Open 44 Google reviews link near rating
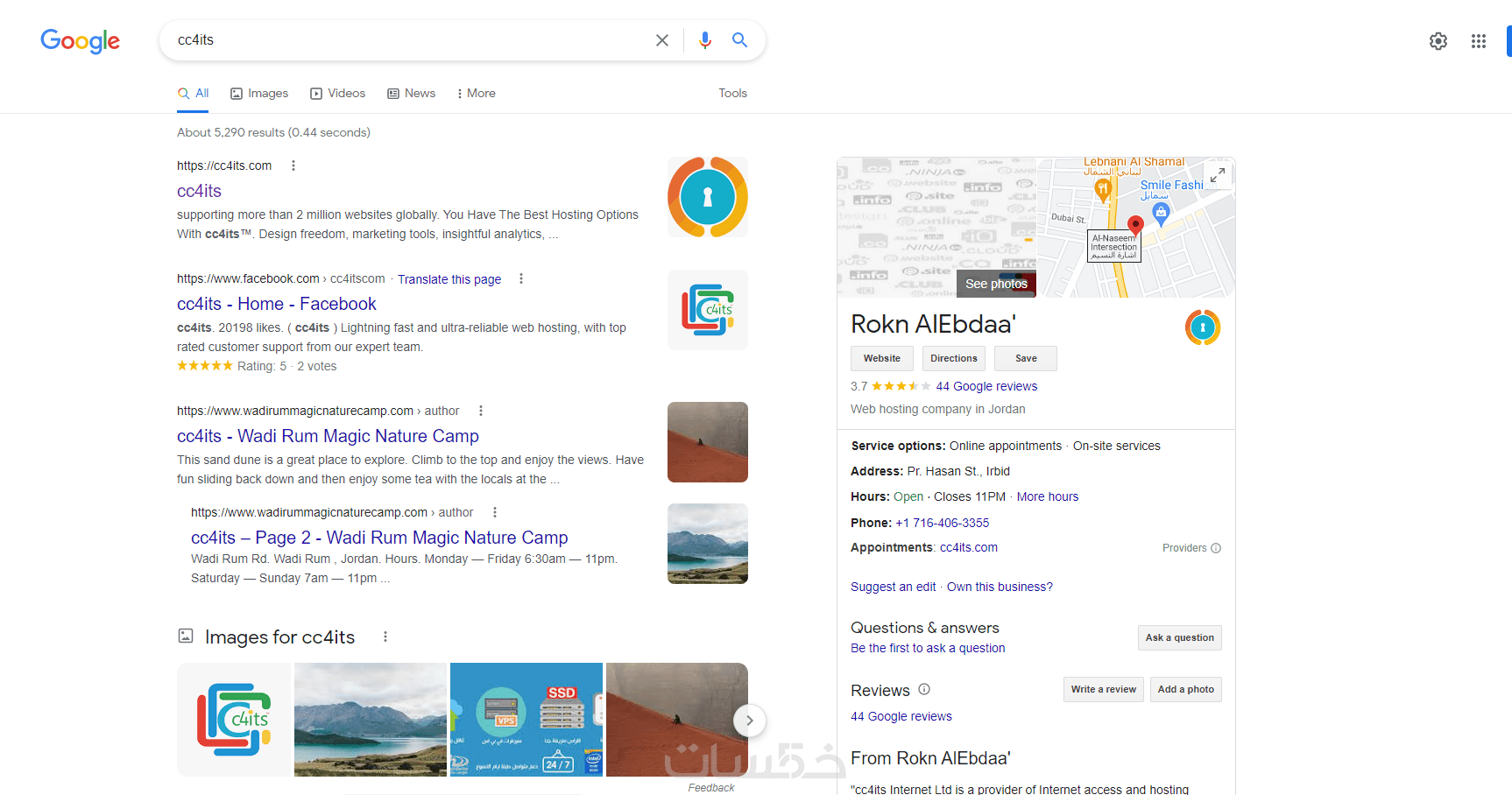This screenshot has height=795, width=1512. (986, 386)
